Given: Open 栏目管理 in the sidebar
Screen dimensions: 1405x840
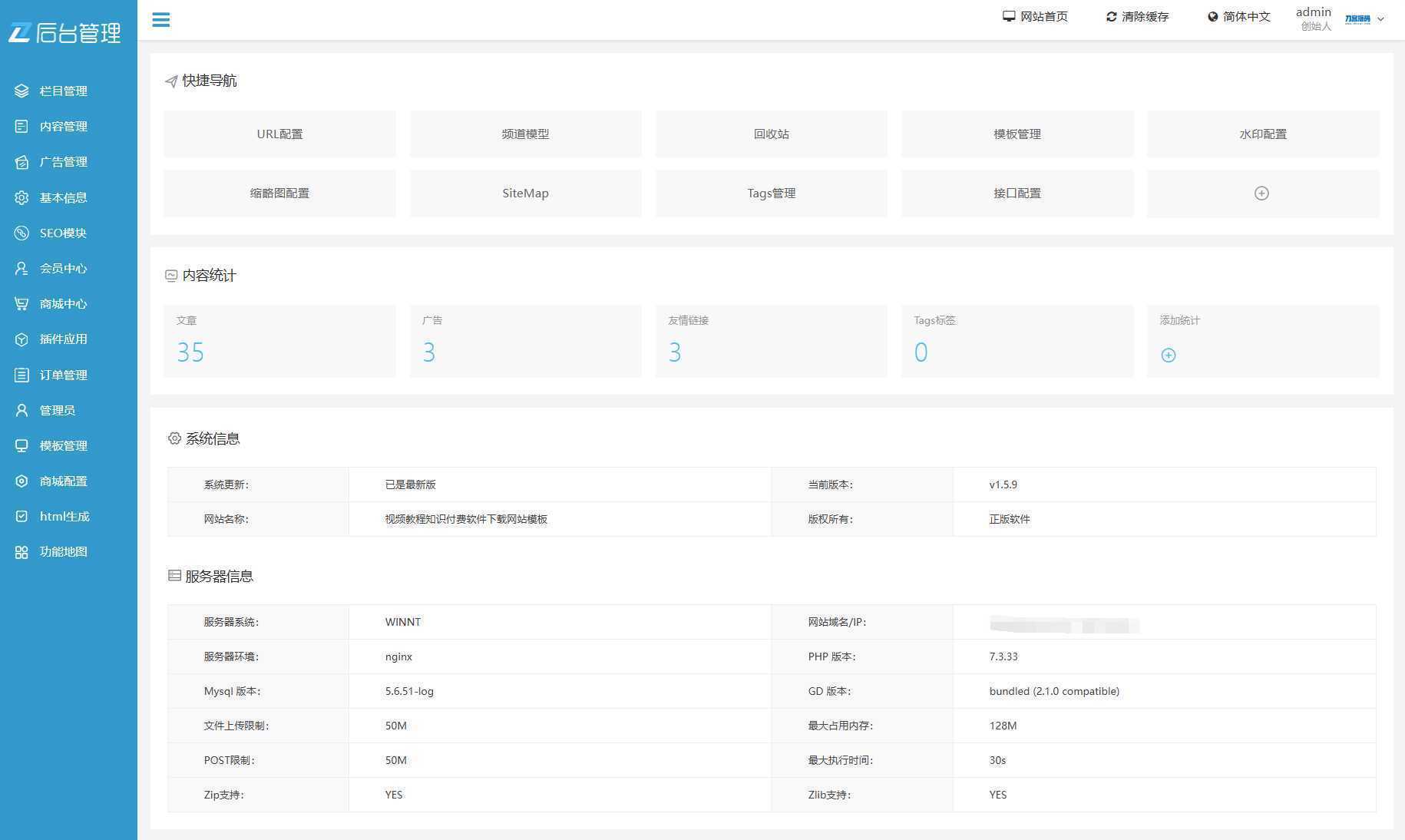Looking at the screenshot, I should [x=64, y=91].
